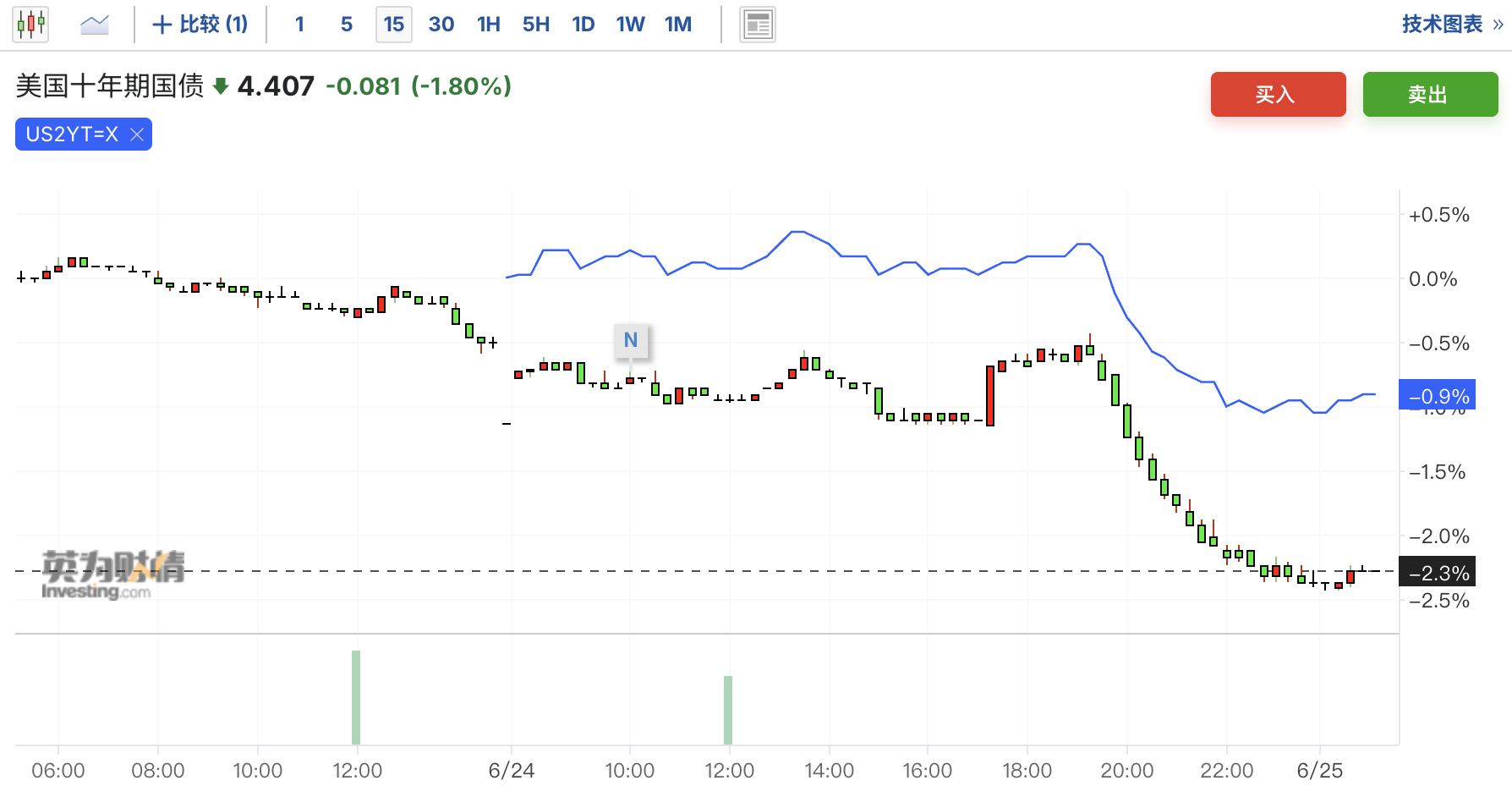Image resolution: width=1512 pixels, height=797 pixels.
Task: Click the green 卖出 sell button
Action: tap(1431, 94)
